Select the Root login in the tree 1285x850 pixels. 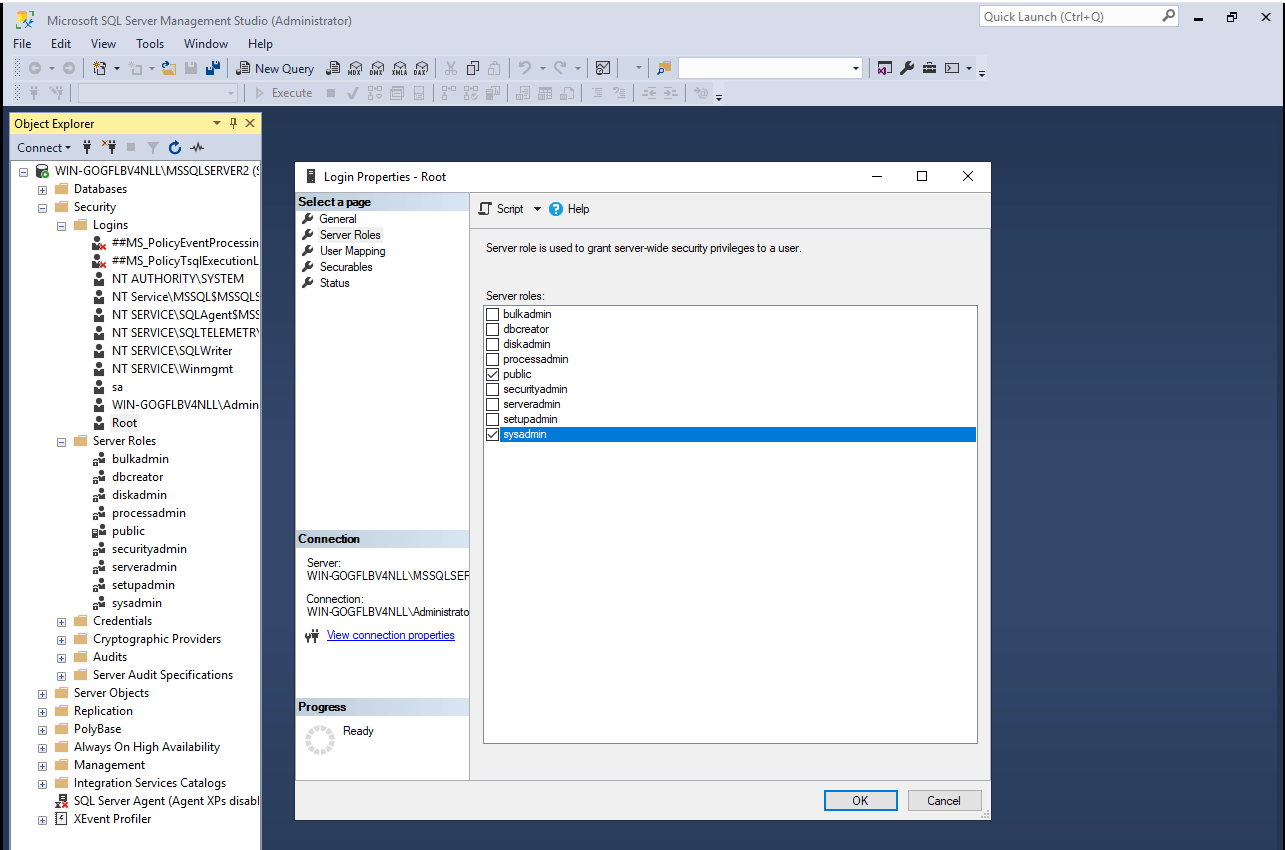coord(124,423)
